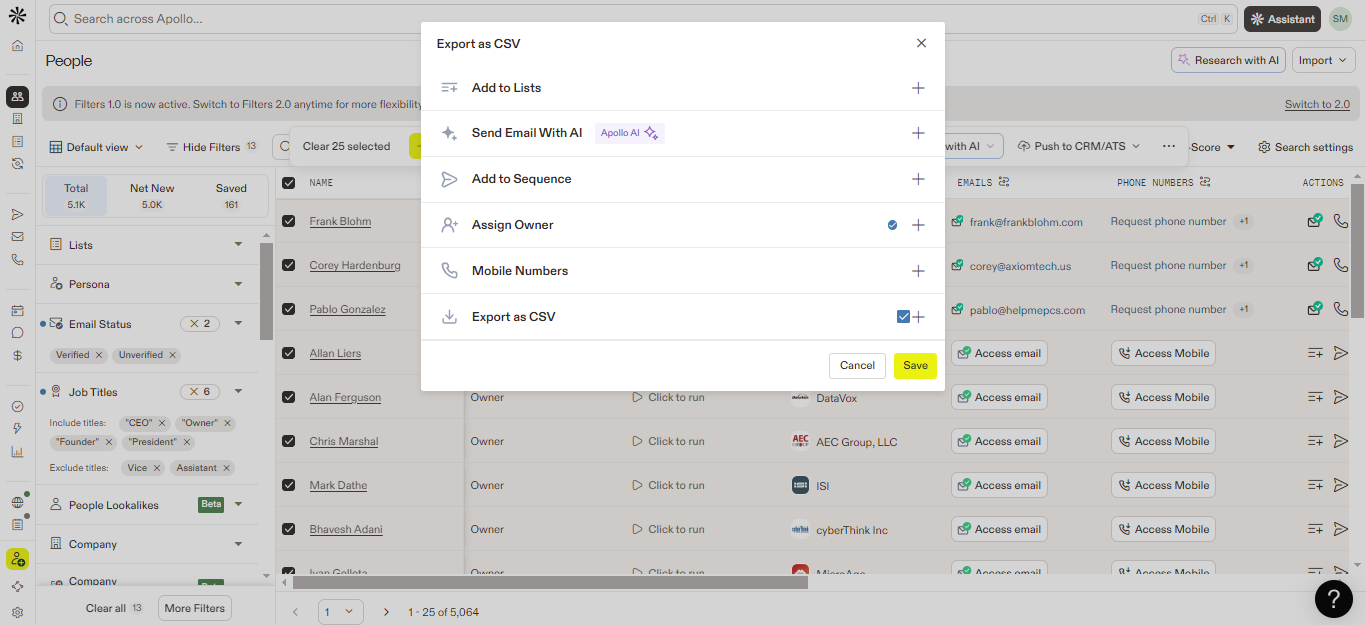
Task: Open the Default view dropdown
Action: pos(96,146)
